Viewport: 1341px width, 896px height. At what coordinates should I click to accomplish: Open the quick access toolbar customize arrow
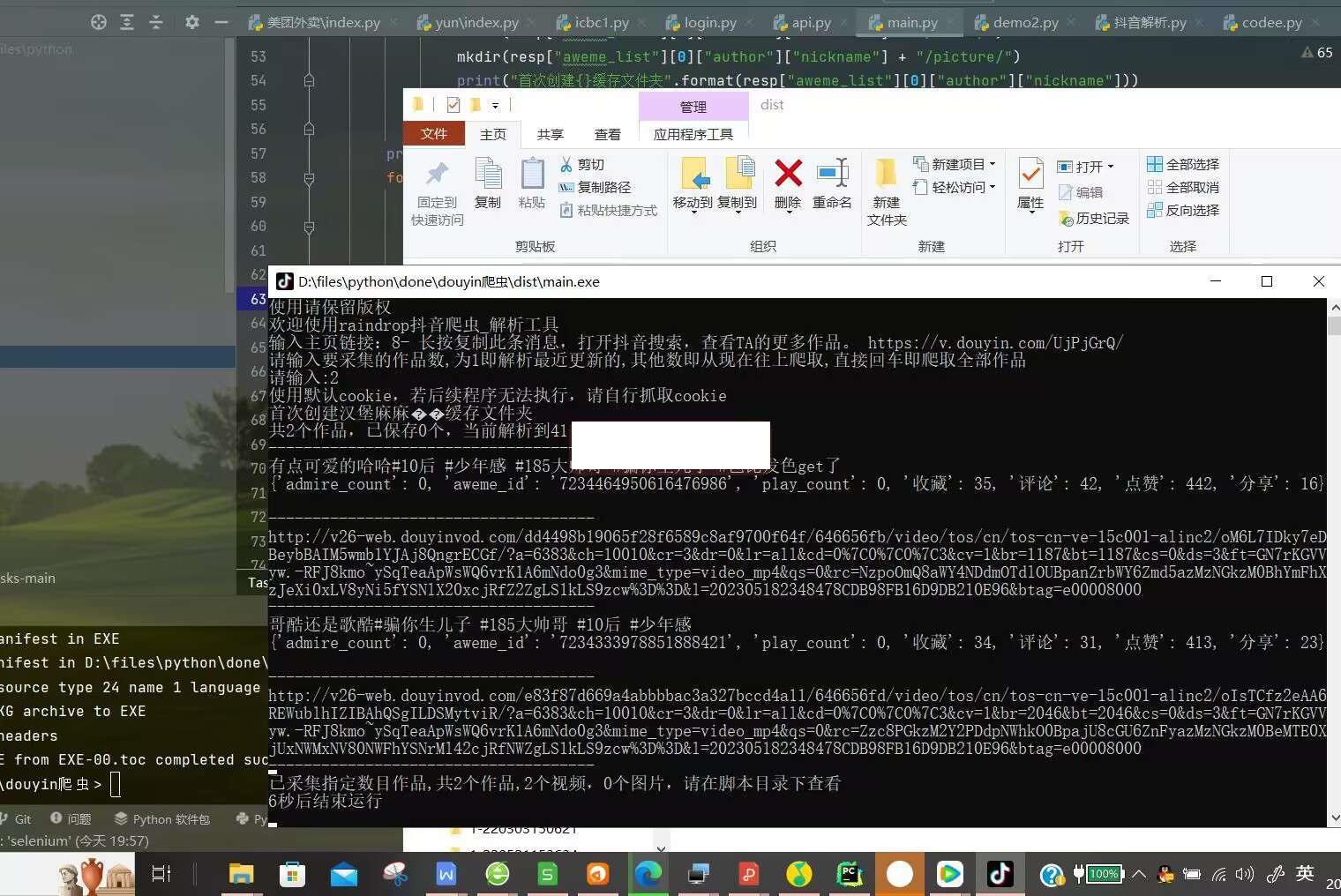495,106
